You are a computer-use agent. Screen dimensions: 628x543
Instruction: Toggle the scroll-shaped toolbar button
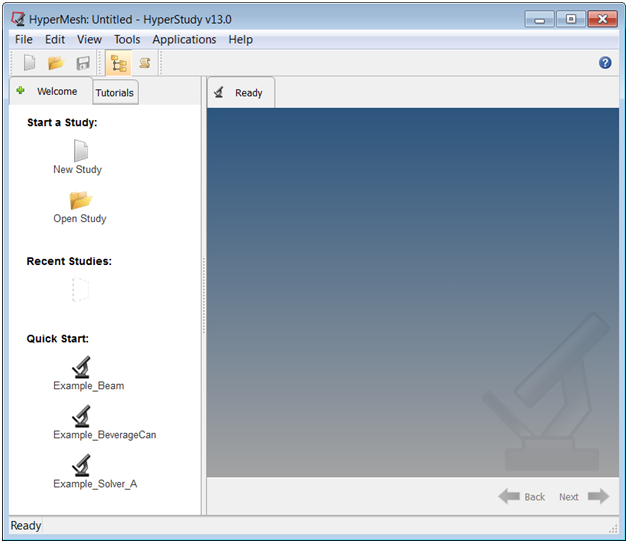point(144,63)
